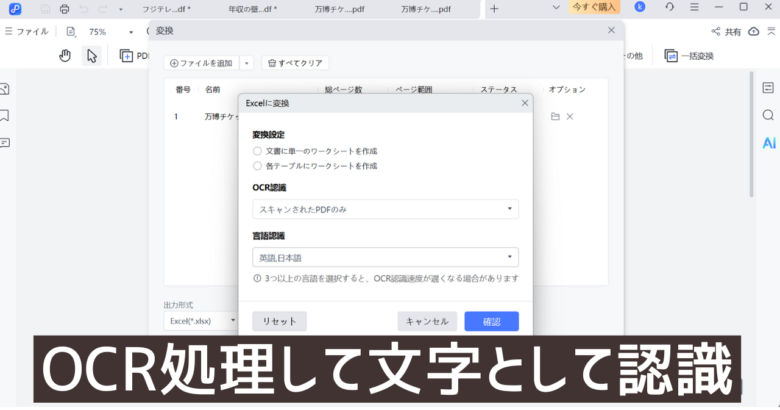This screenshot has width=780, height=410.
Task: Click the リセット reset button
Action: coord(279,321)
